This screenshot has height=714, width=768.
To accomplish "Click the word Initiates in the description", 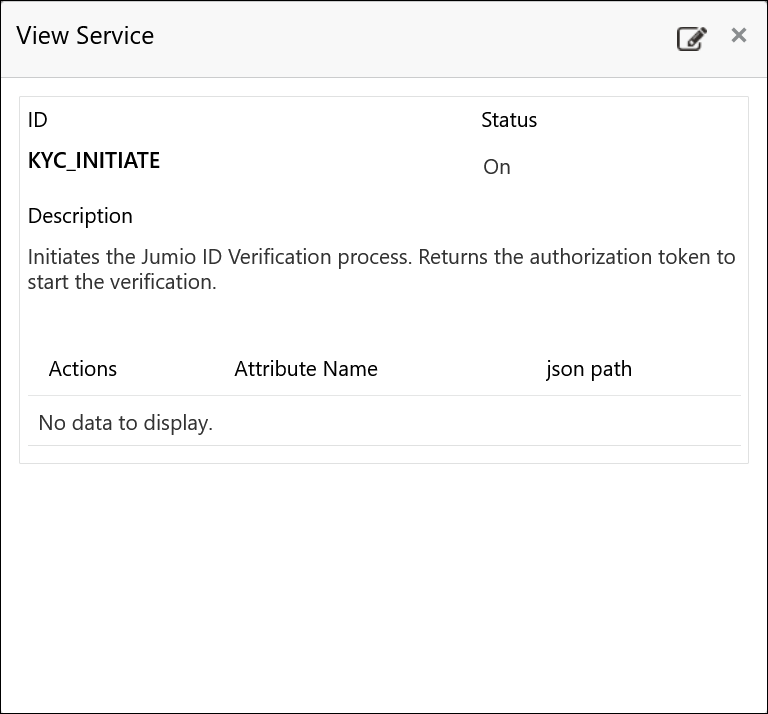I will click(65, 257).
